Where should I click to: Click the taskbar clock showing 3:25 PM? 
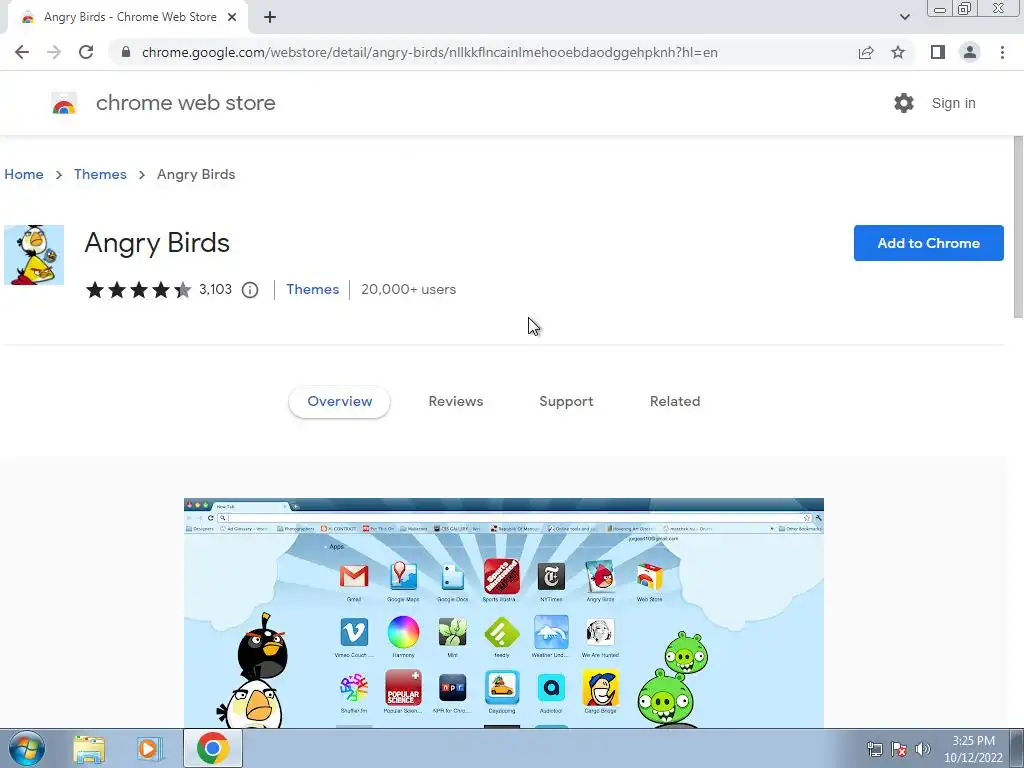click(973, 749)
